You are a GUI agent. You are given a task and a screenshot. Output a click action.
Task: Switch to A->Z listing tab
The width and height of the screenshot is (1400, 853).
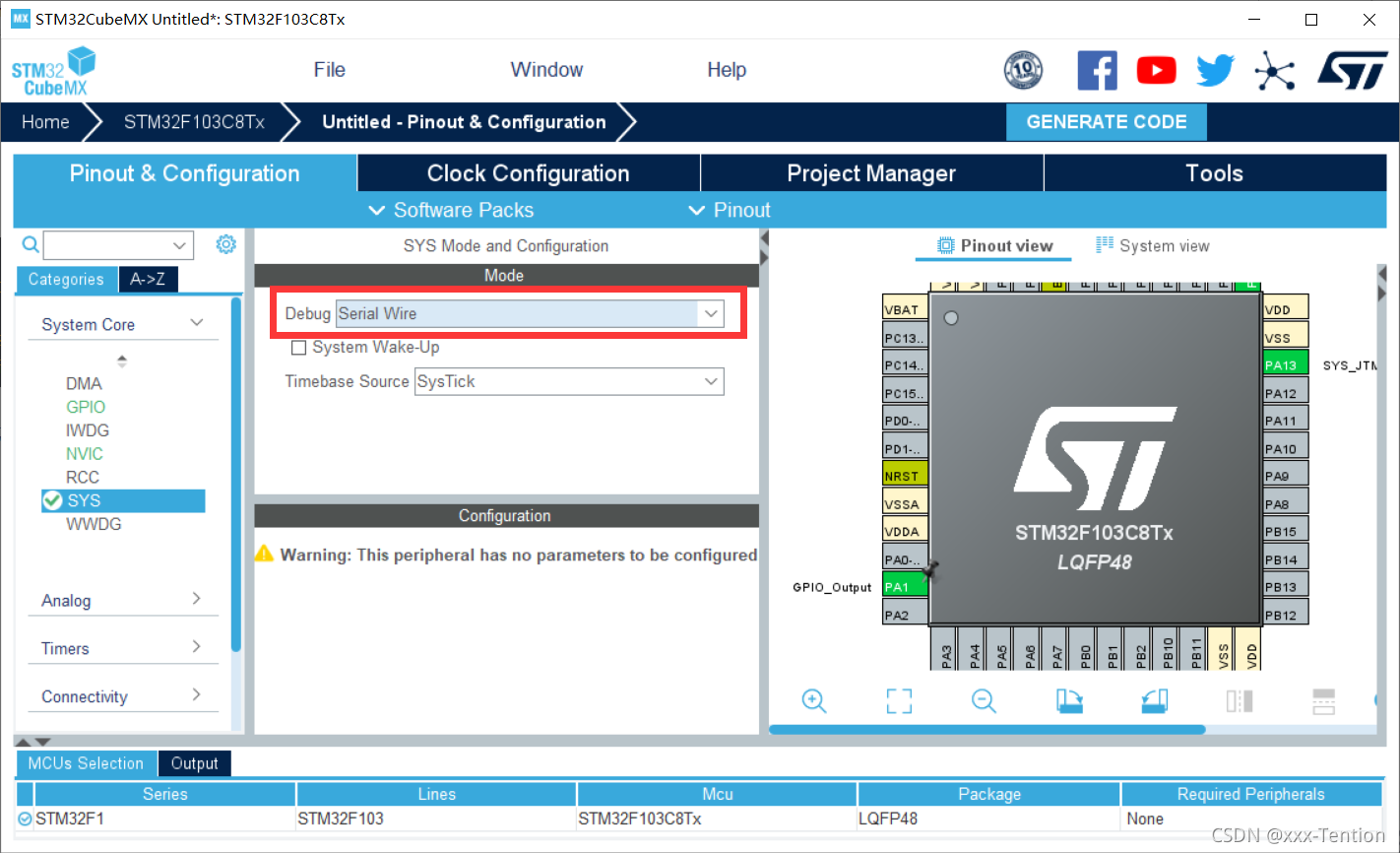[x=148, y=280]
